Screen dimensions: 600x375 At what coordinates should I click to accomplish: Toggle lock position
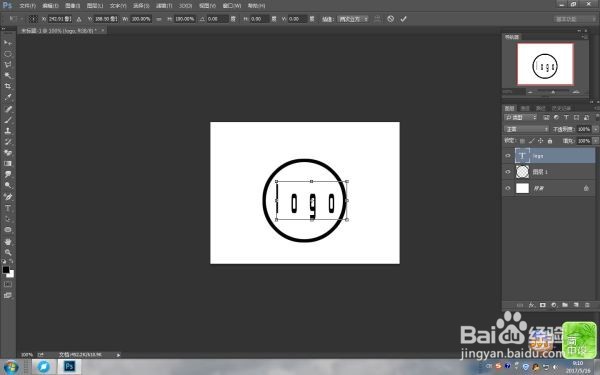(x=541, y=141)
